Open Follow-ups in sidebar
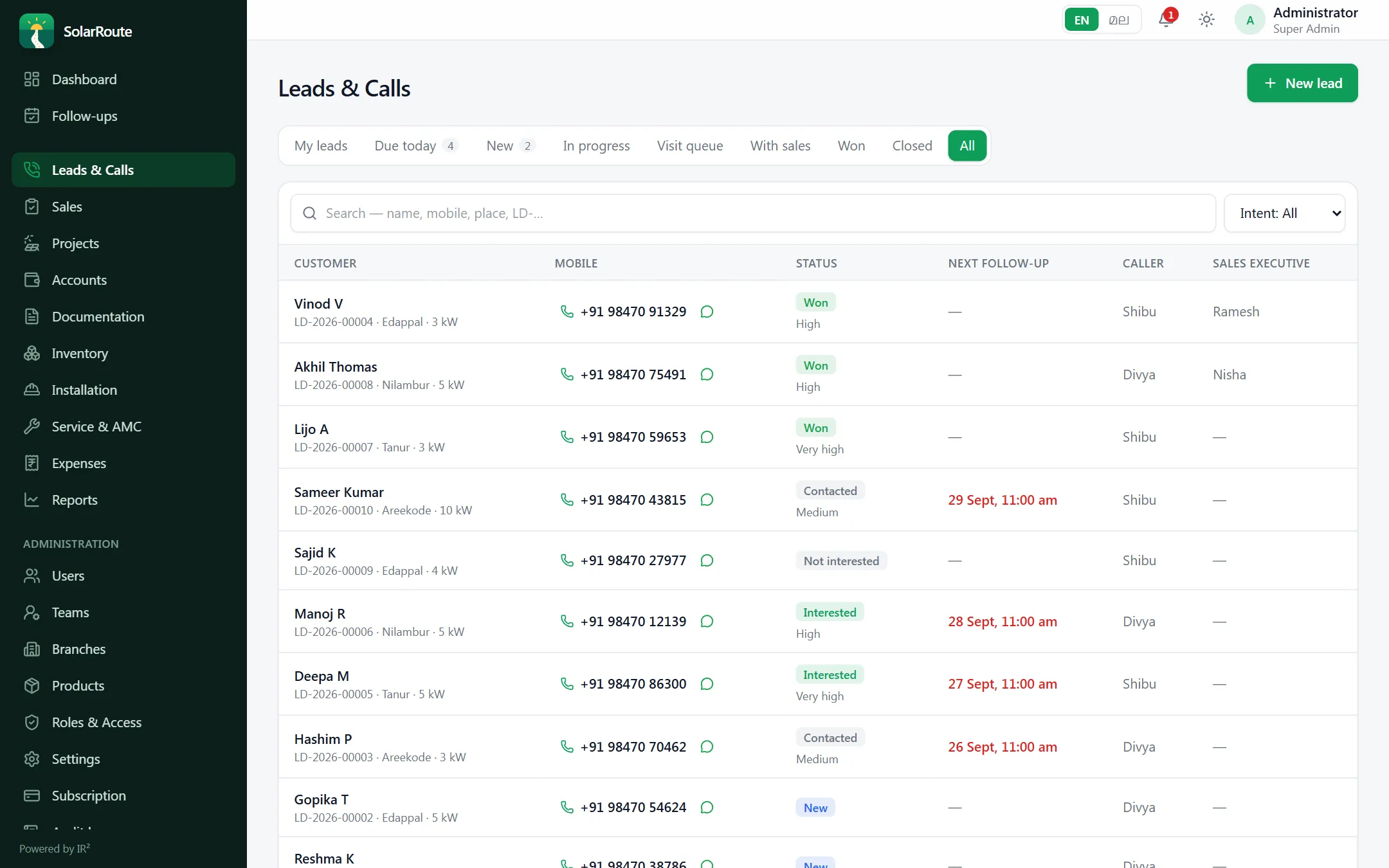This screenshot has height=868, width=1389. [x=123, y=116]
